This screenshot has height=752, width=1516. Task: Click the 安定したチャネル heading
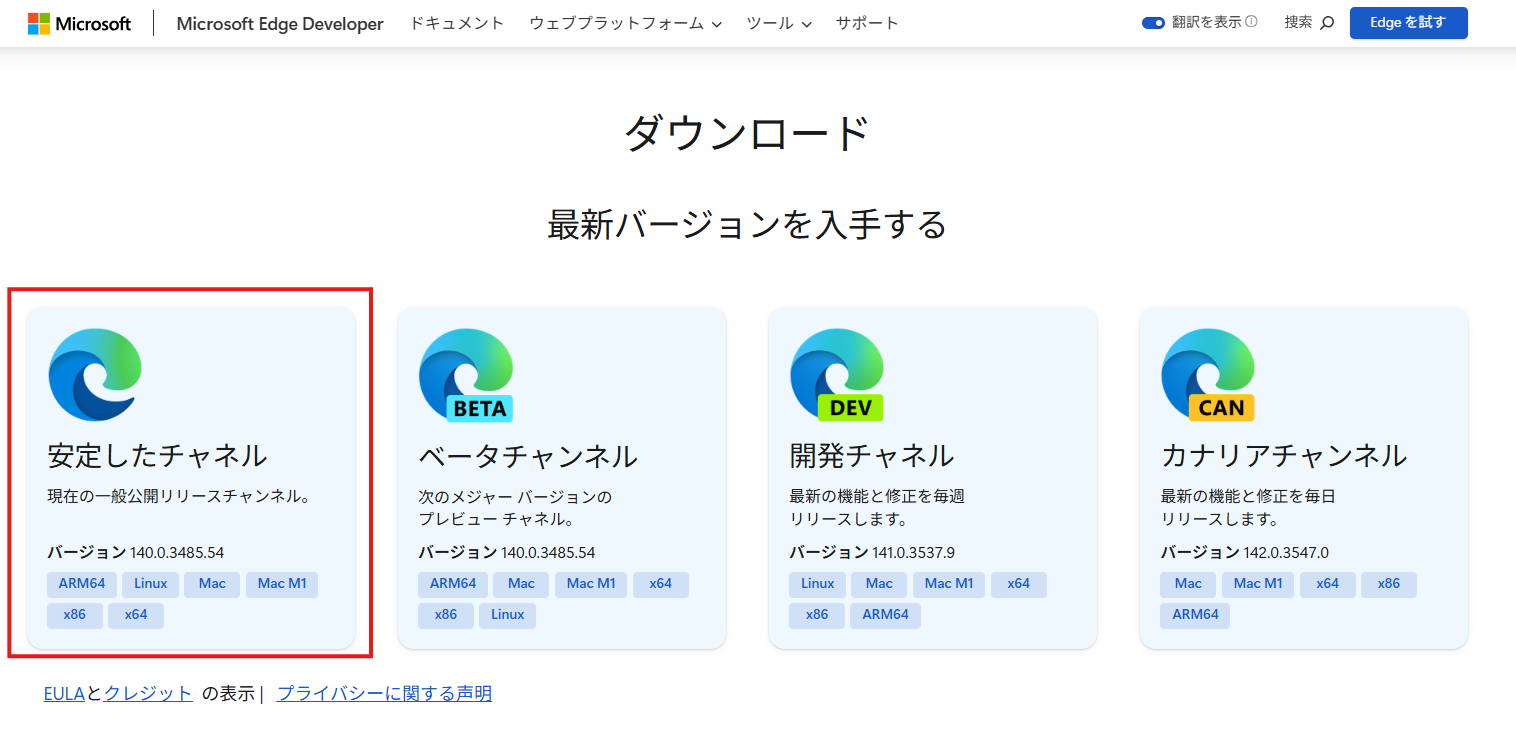click(157, 456)
